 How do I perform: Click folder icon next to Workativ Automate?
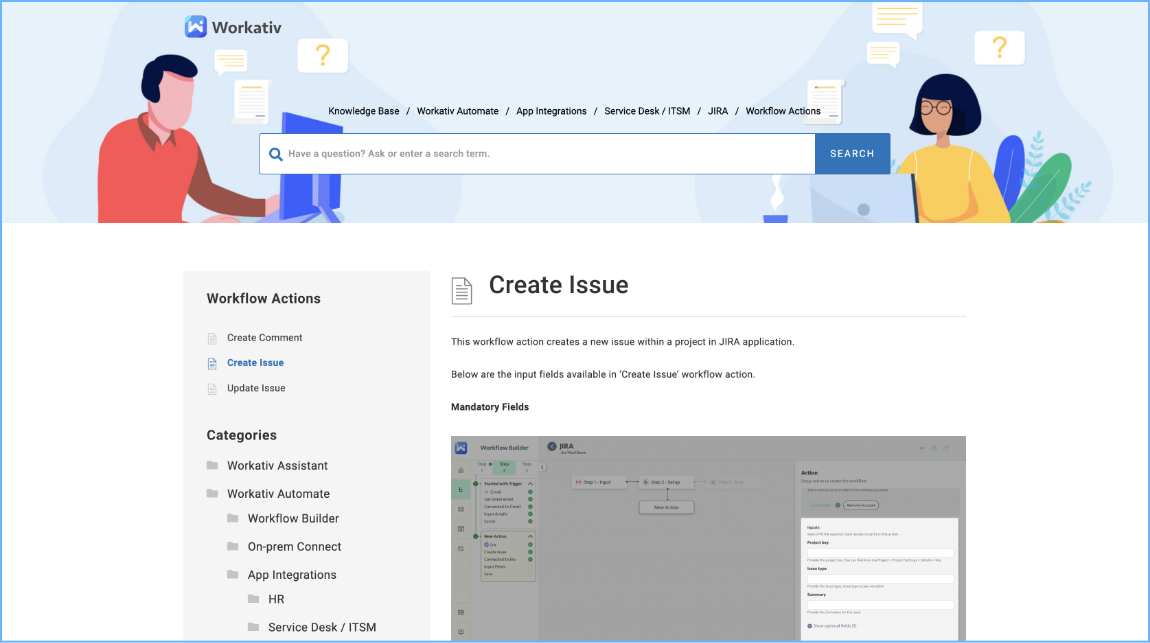[x=213, y=493]
